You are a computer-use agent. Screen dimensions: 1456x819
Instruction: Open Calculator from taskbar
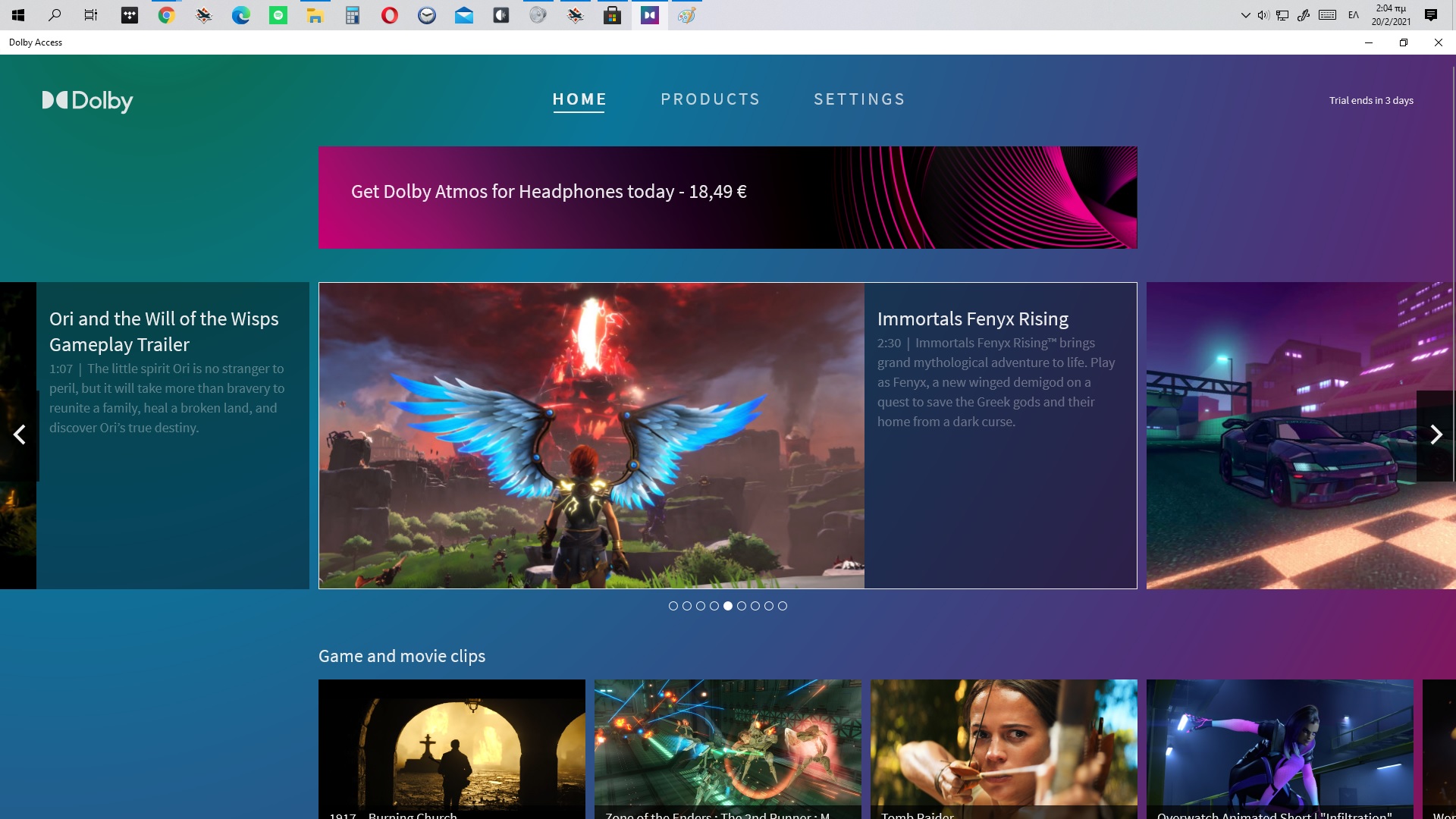(x=353, y=15)
